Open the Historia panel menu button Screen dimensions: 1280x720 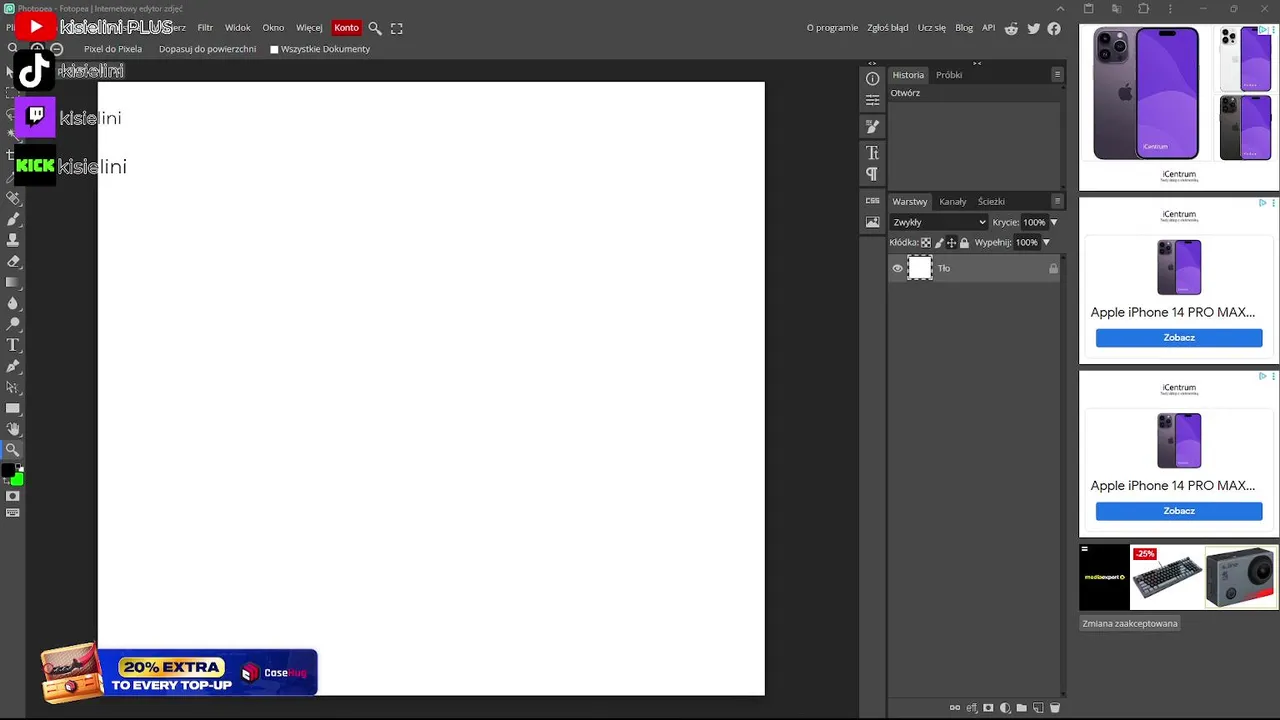(x=1057, y=75)
